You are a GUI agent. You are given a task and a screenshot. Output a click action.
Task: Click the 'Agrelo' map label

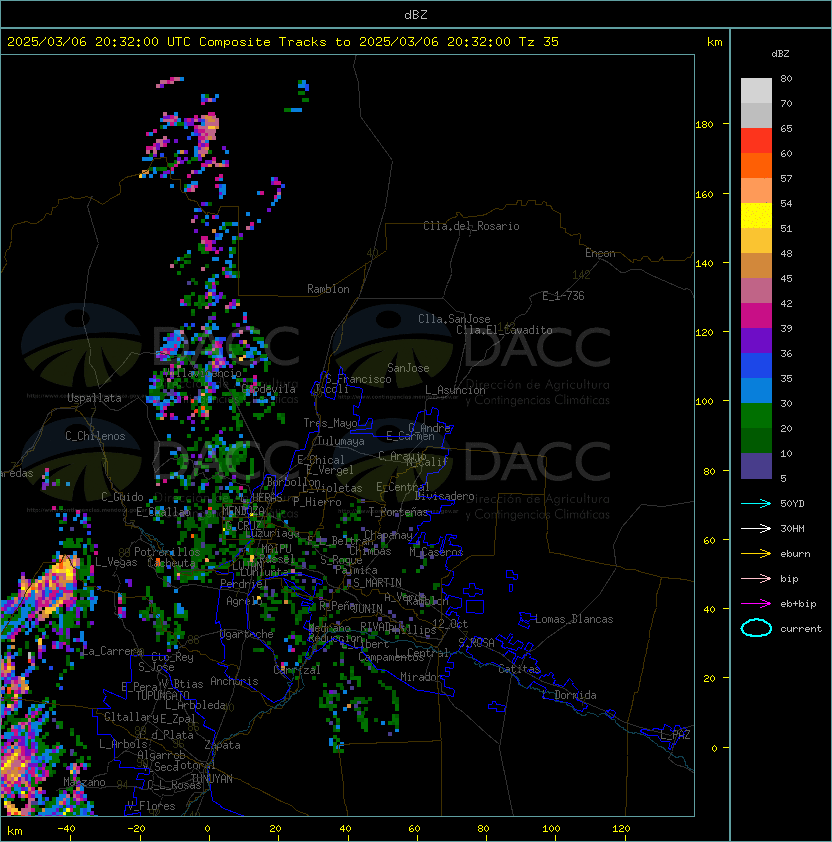click(244, 601)
